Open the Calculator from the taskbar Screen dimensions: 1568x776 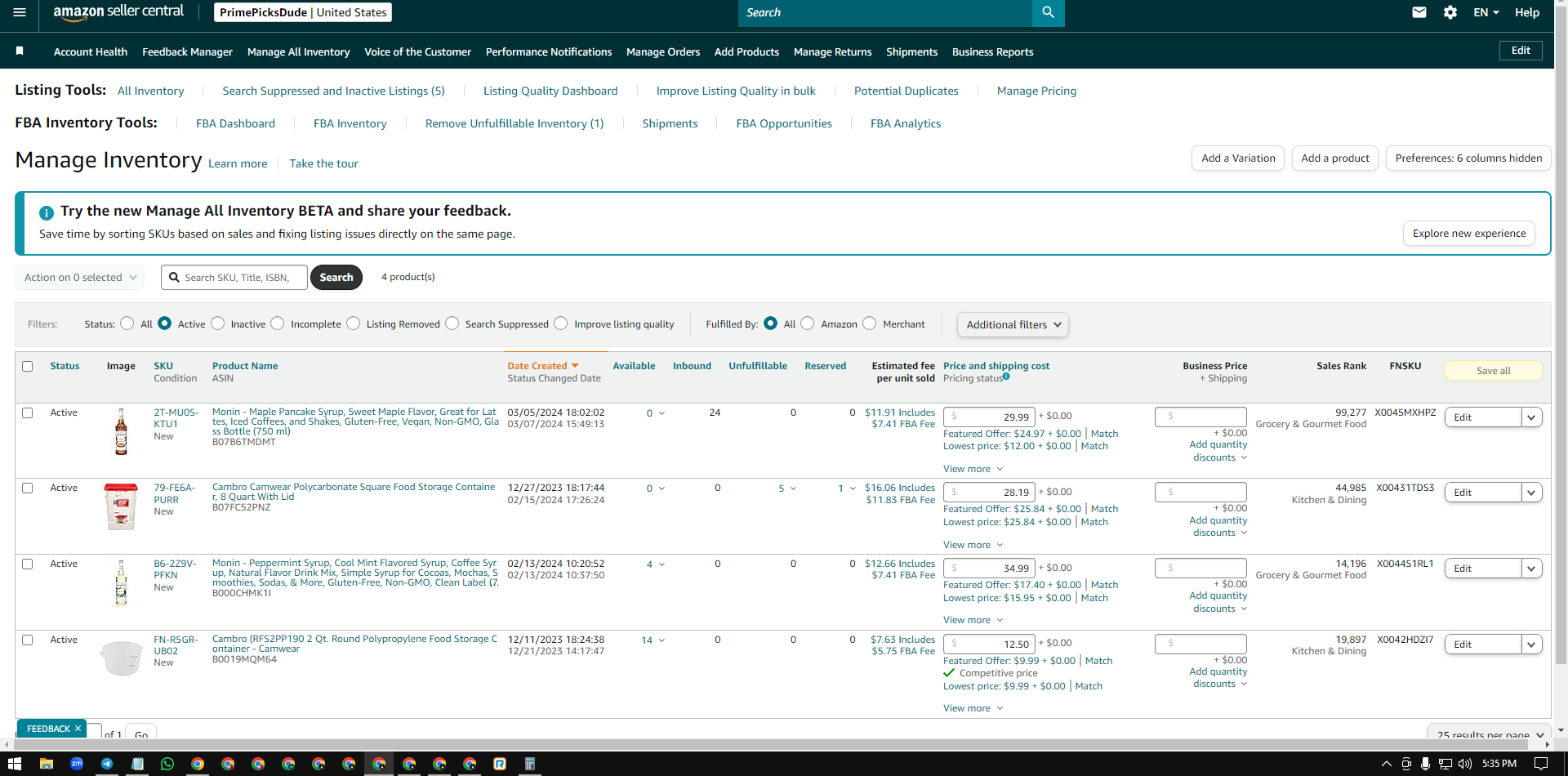click(529, 764)
